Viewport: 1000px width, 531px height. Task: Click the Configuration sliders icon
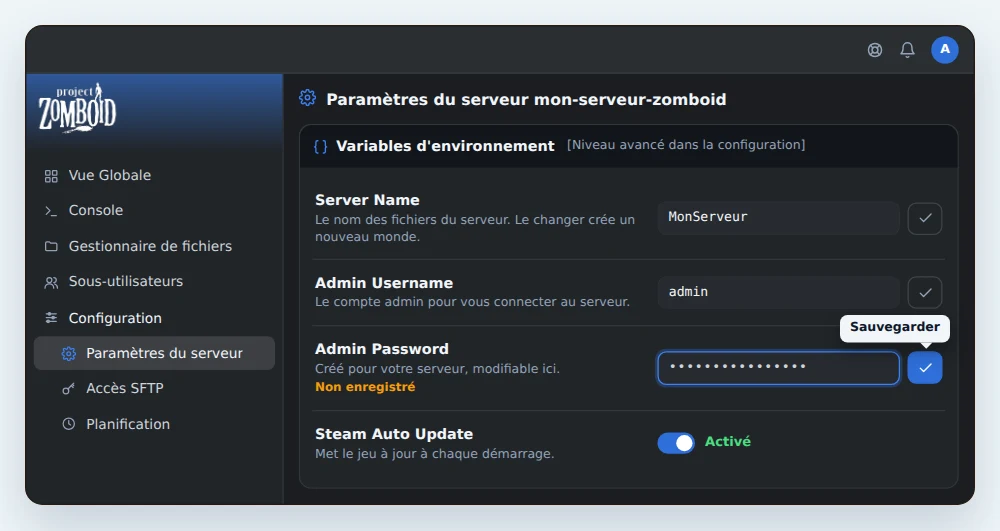pyautogui.click(x=51, y=317)
